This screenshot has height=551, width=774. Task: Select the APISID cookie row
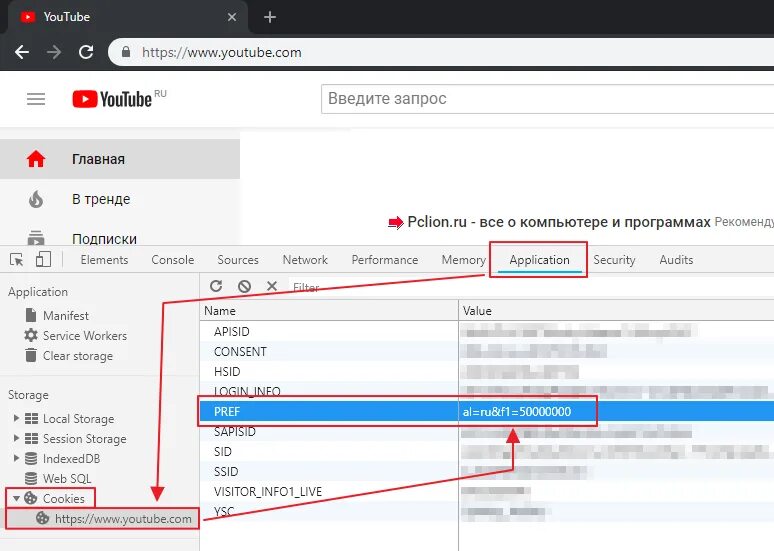coord(487,331)
